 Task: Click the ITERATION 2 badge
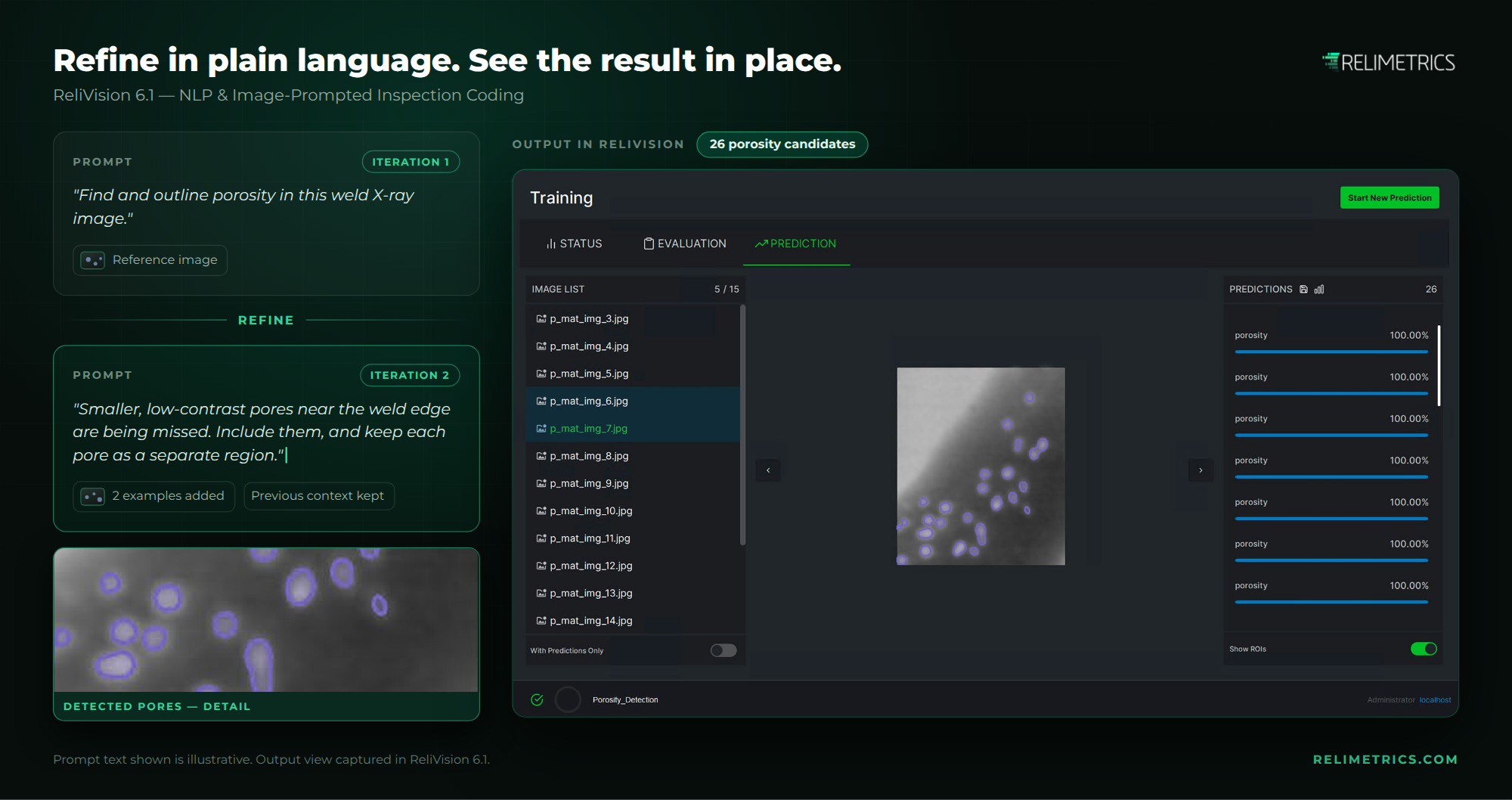click(x=410, y=375)
